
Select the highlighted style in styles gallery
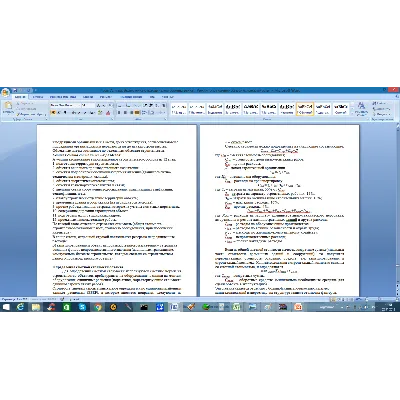pos(305,109)
